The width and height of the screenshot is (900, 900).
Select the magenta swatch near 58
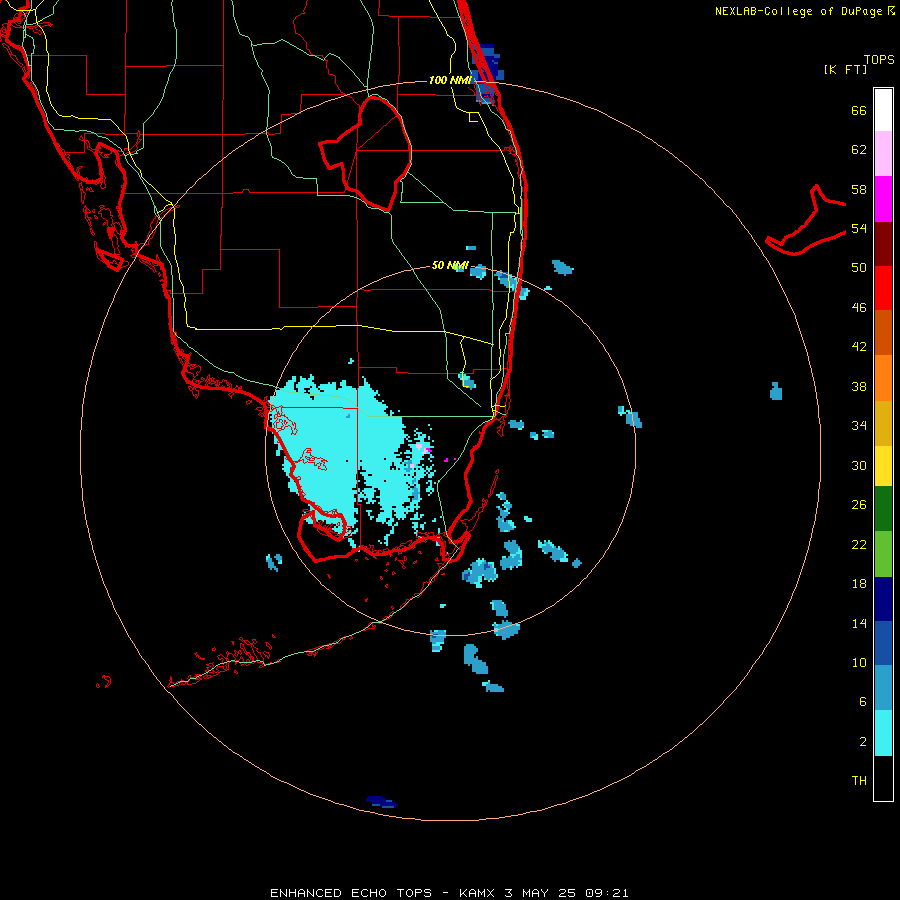tap(883, 199)
